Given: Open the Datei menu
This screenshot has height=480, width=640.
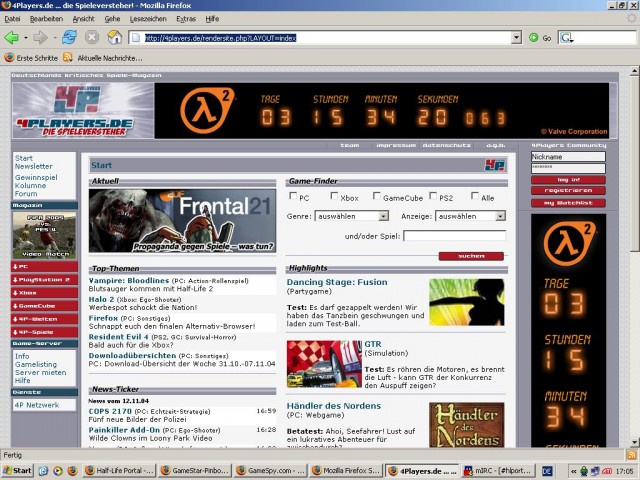Looking at the screenshot, I should point(12,19).
